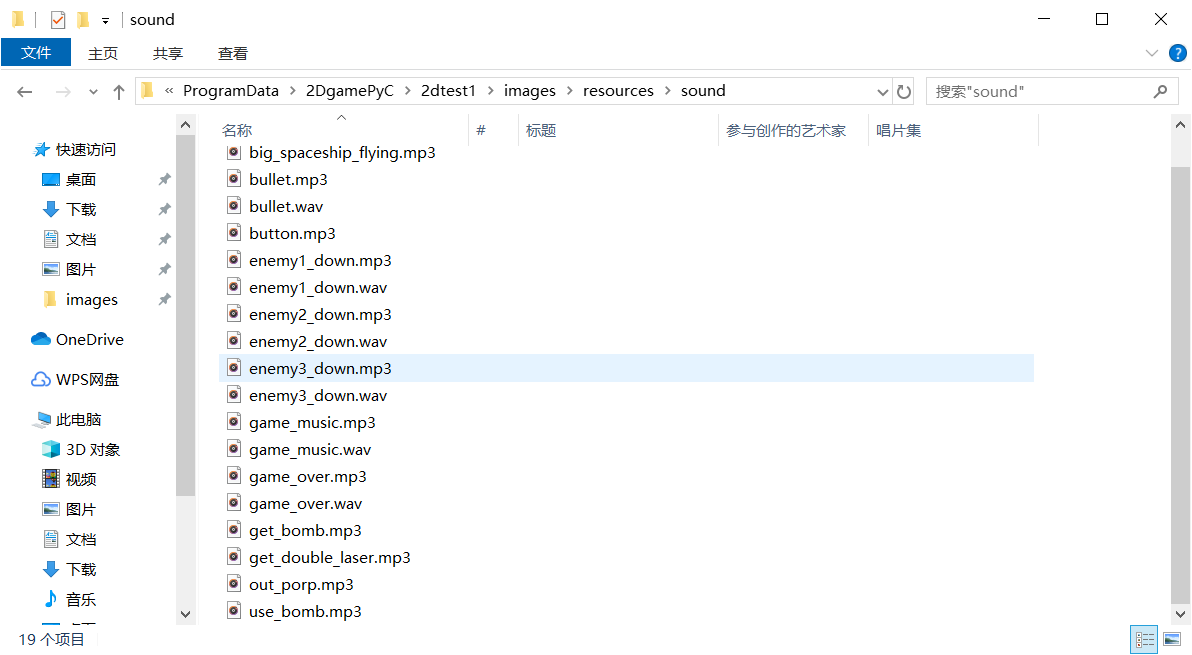1192x655 pixels.
Task: Switch to large icons view layout
Action: [1172, 639]
